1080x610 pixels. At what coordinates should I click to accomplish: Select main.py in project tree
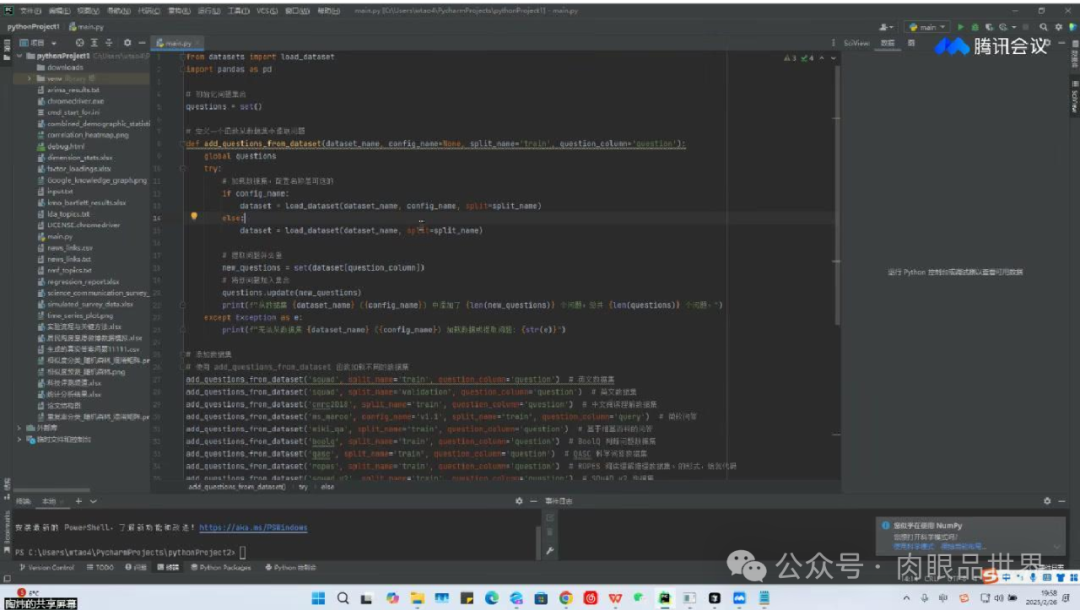[x=59, y=236]
